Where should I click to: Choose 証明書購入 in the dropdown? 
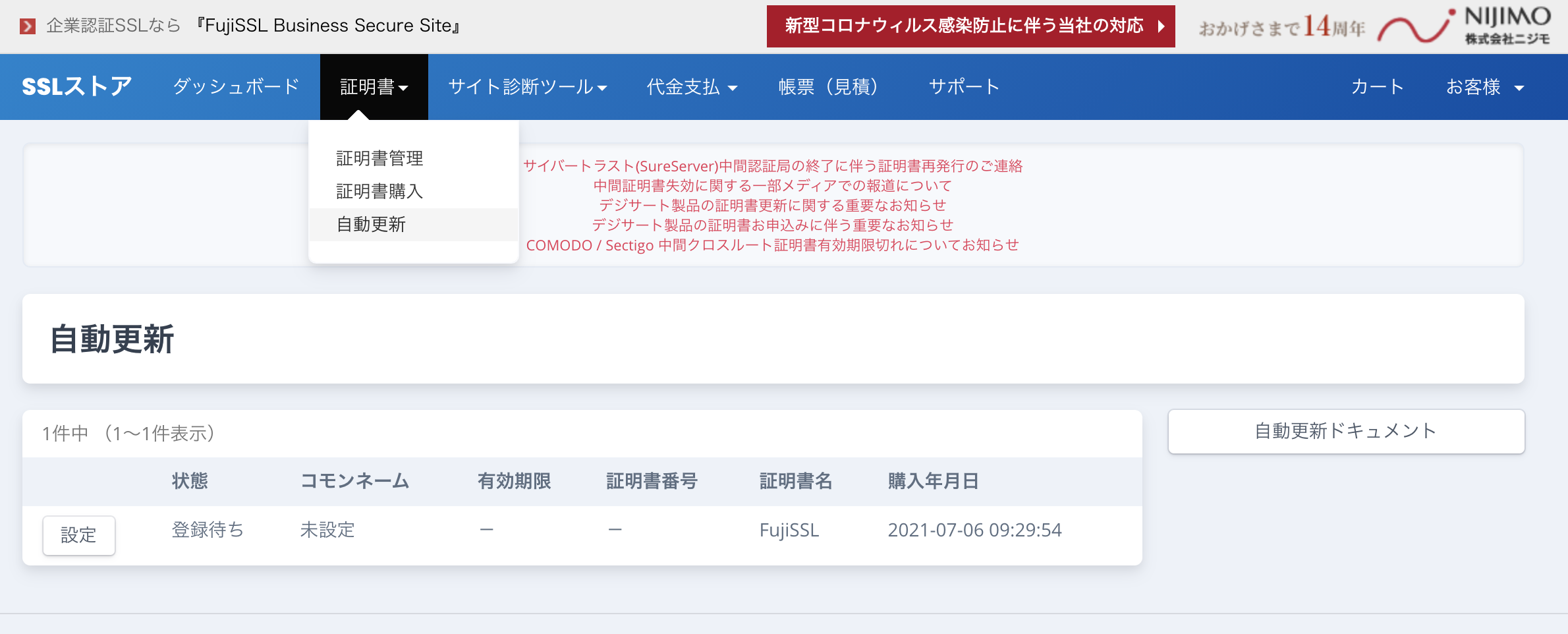click(x=379, y=191)
